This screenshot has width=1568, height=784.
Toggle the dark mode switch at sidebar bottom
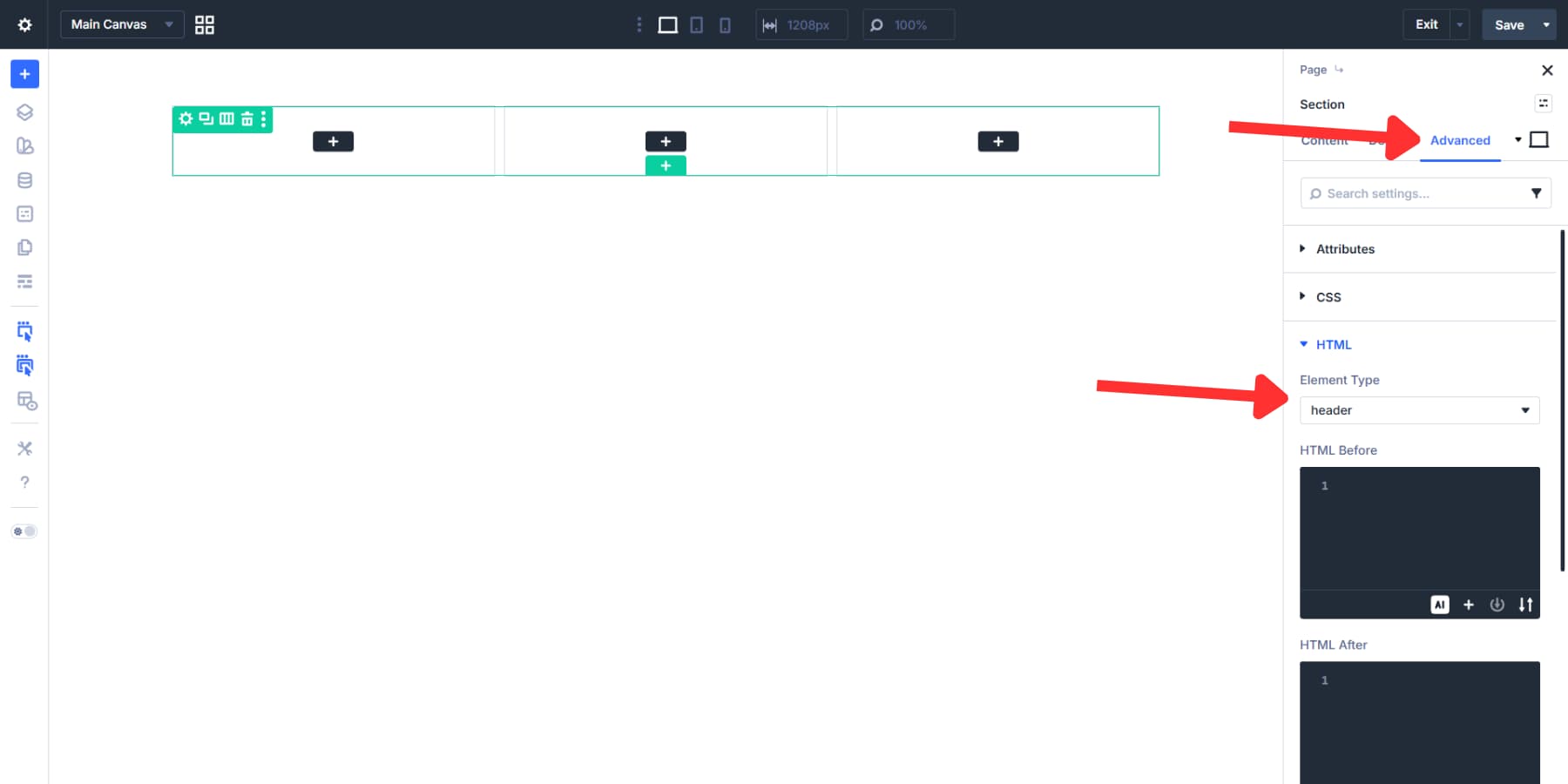click(24, 531)
